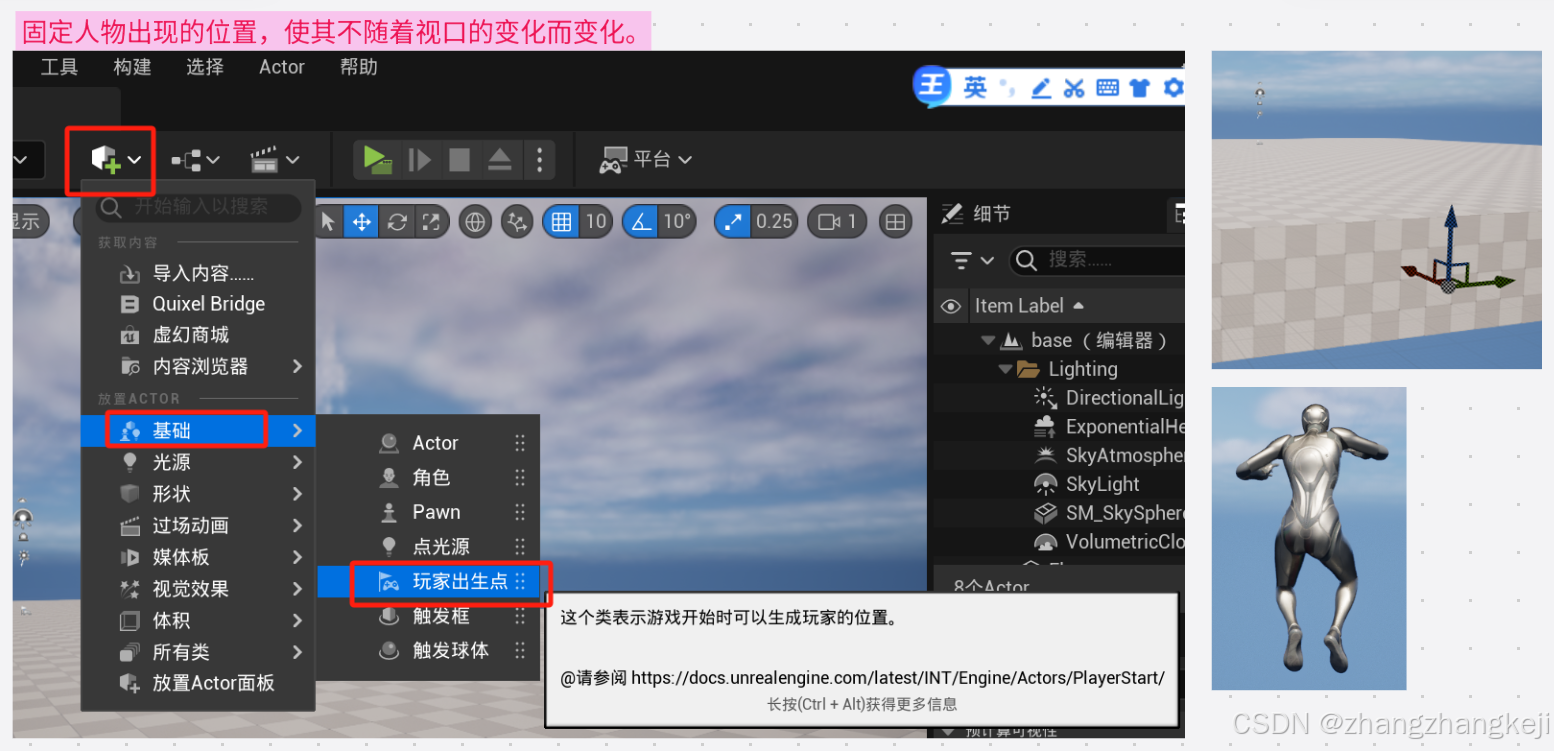Click the 搜索 search field in Details
Screen dimensions: 1554x751
1086,260
